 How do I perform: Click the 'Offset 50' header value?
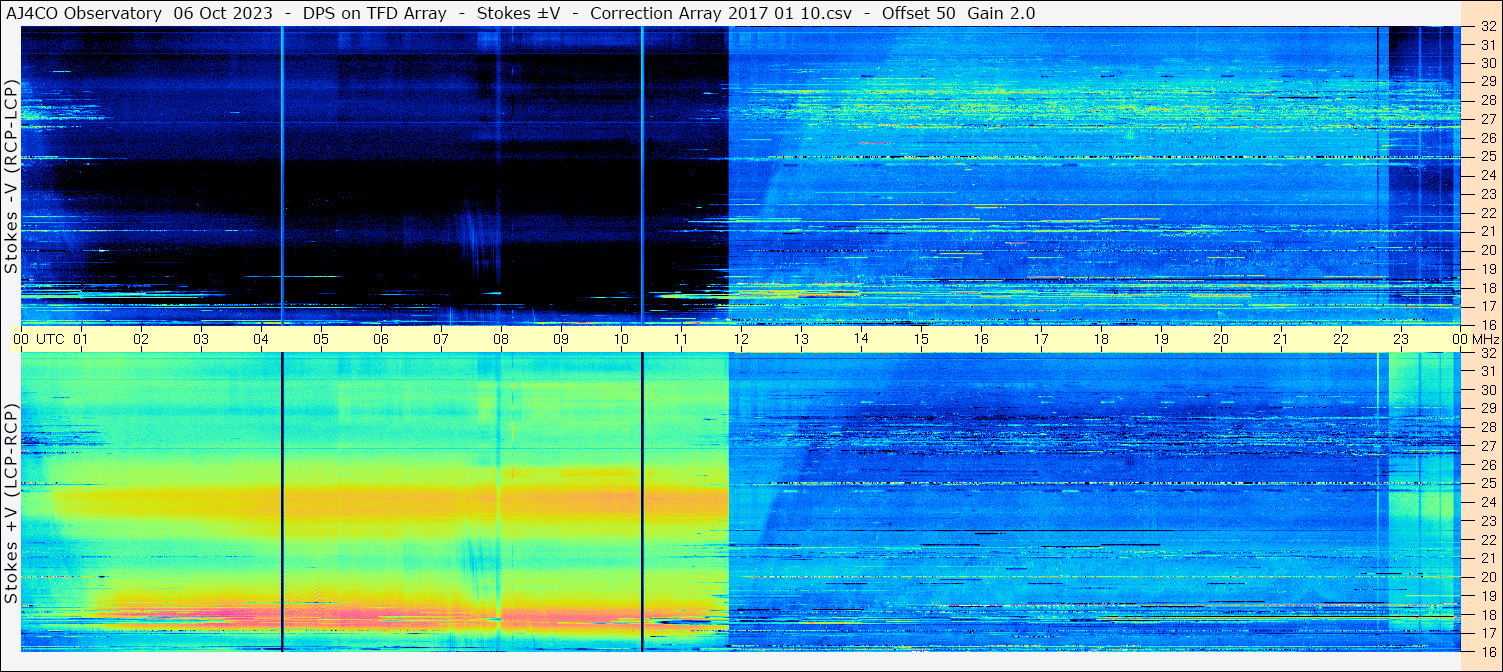coord(918,13)
